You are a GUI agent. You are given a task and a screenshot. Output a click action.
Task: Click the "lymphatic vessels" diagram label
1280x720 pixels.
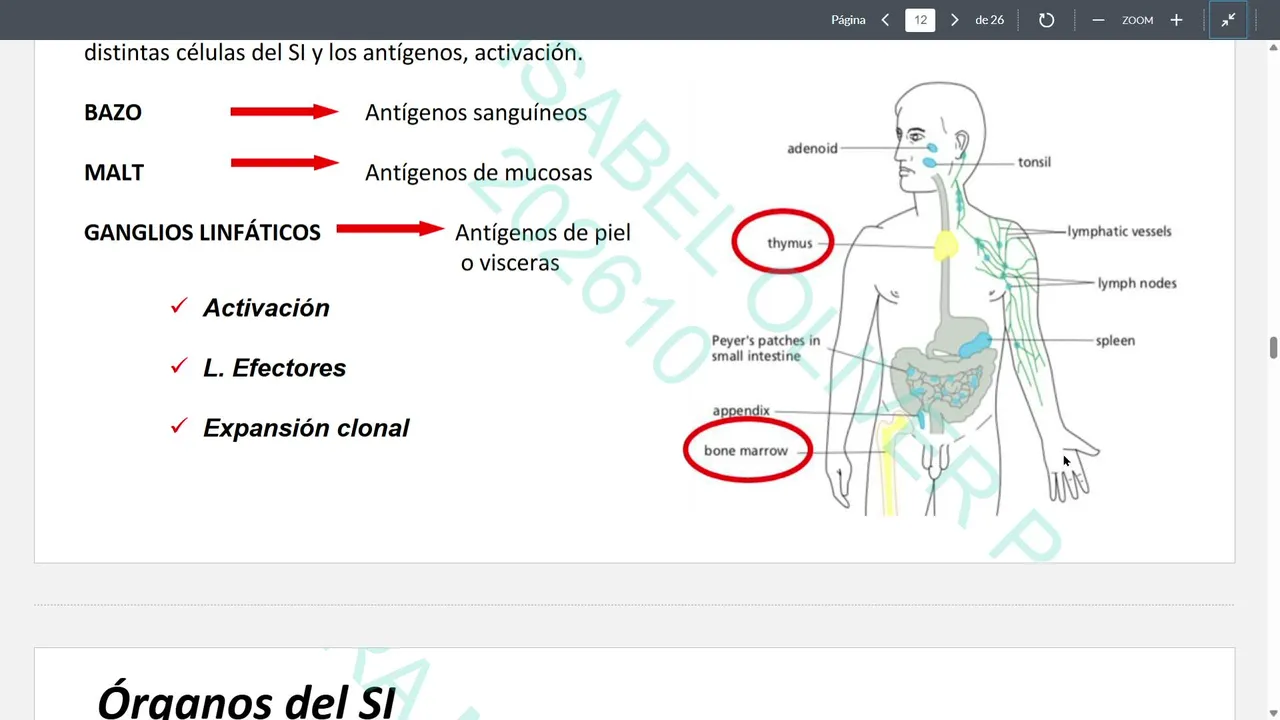point(1119,231)
